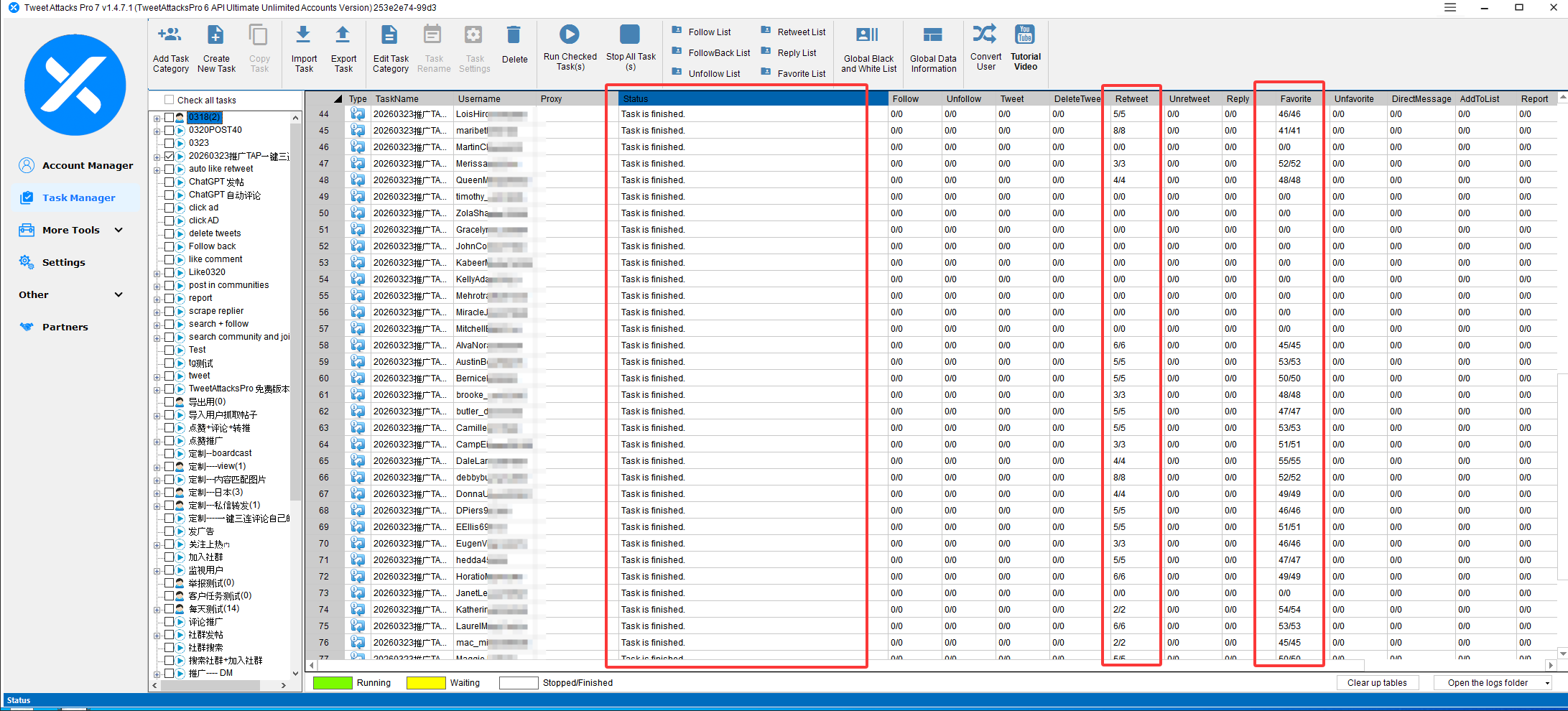Enable the Check all tasks checkbox
This screenshot has width=1568, height=711.
tap(169, 100)
